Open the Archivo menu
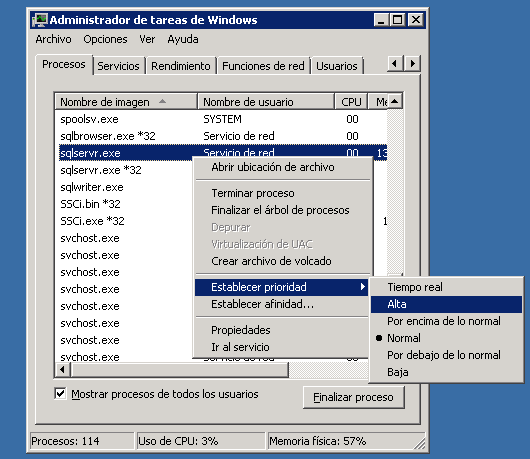This screenshot has height=459, width=530. (x=53, y=39)
